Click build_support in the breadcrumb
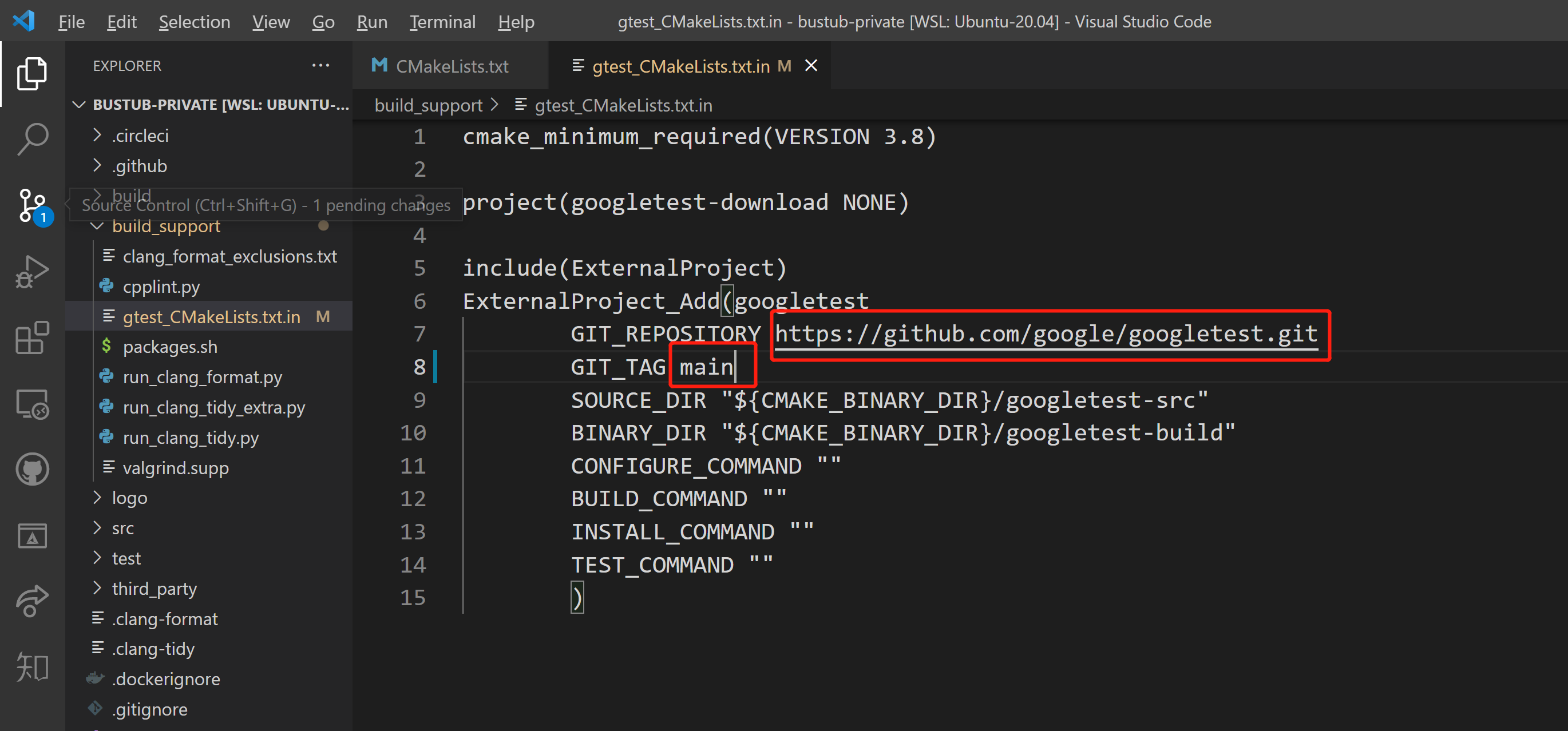 coord(428,106)
